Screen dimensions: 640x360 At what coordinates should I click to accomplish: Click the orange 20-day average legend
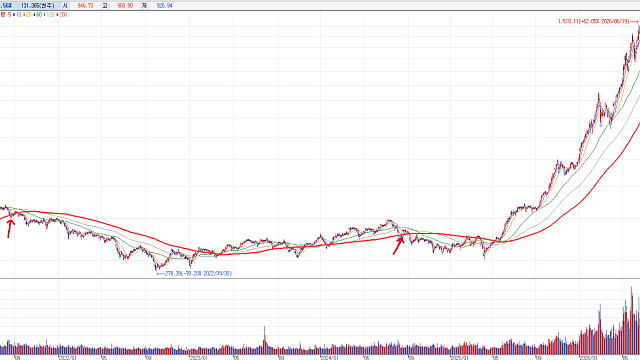[x=28, y=15]
